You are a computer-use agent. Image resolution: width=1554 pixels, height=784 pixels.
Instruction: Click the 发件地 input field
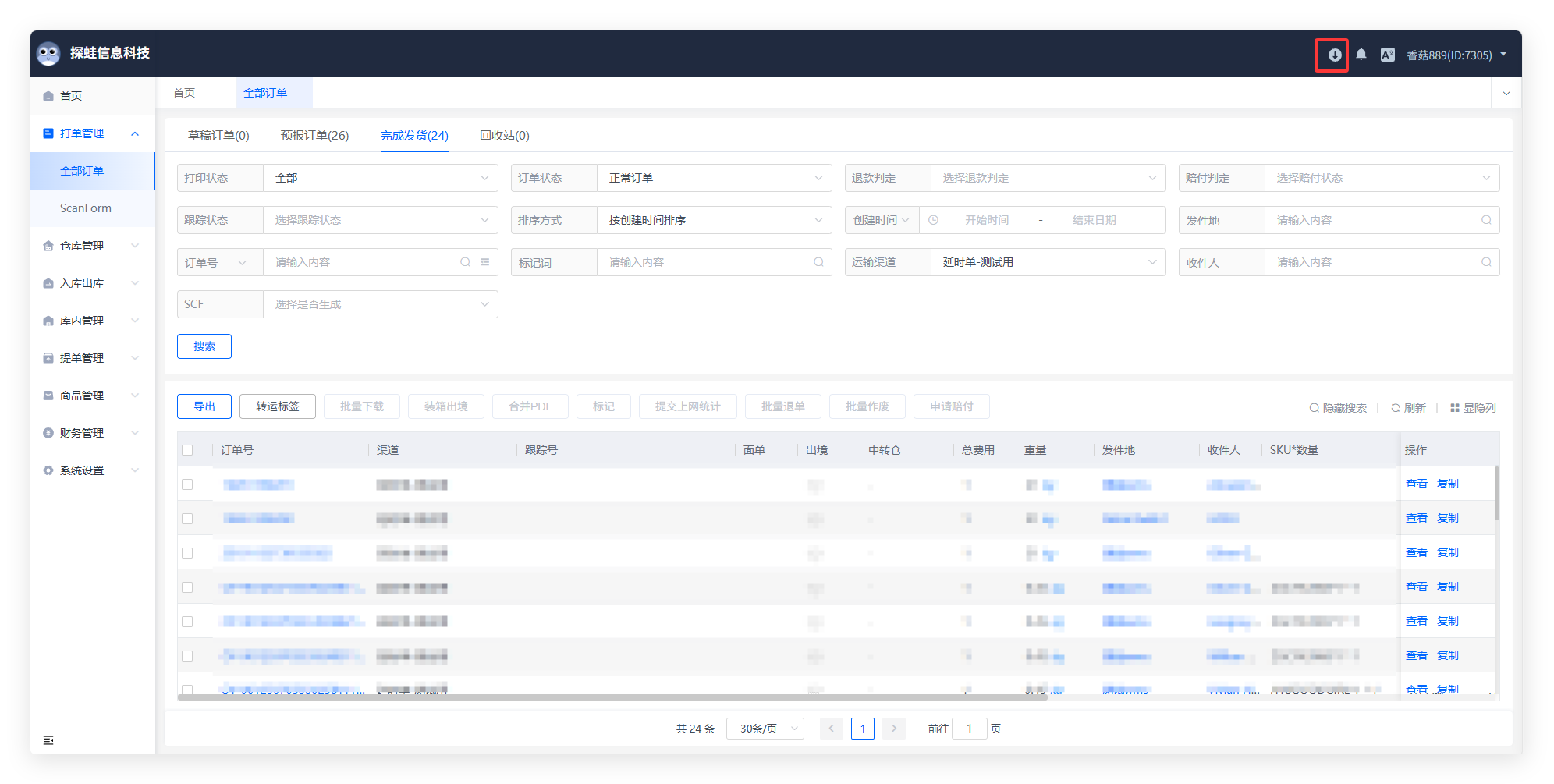pos(1373,220)
